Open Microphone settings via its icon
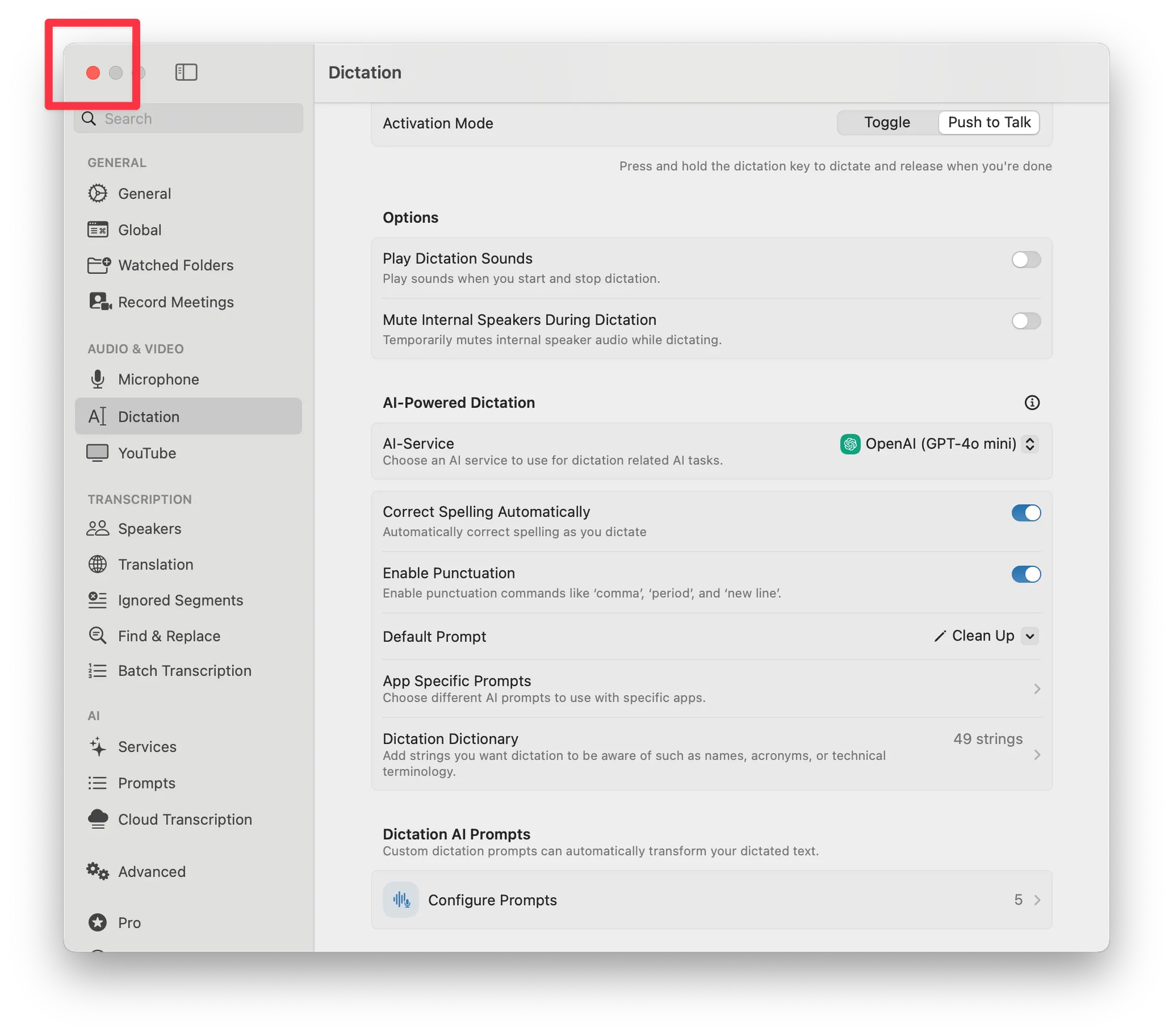The width and height of the screenshot is (1173, 1036). coord(98,380)
